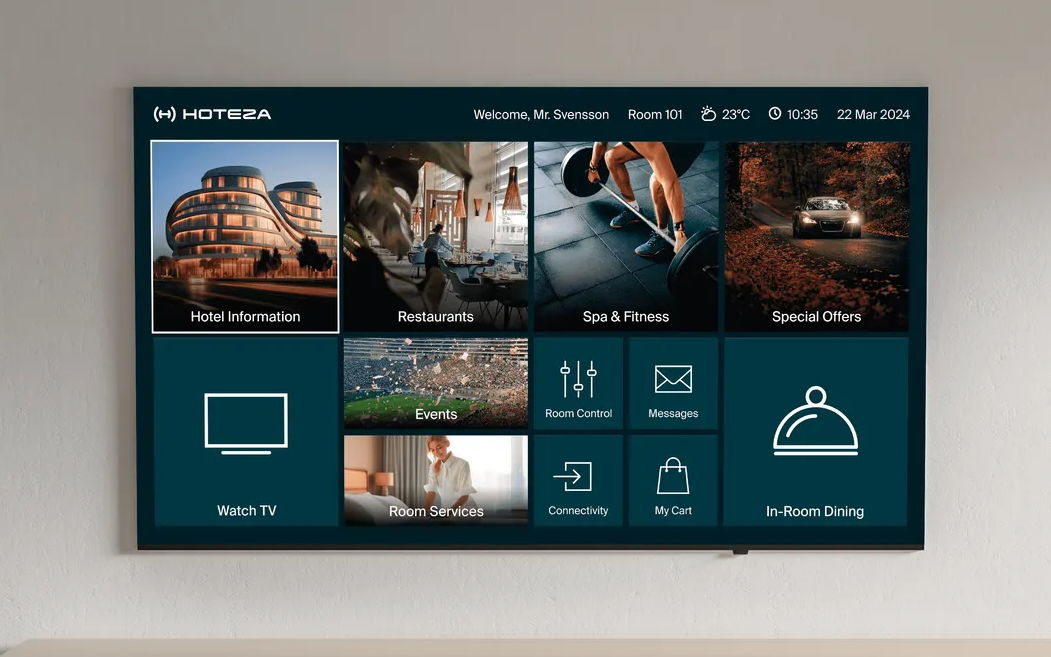
Task: Open Room Control sliders icon
Action: point(578,379)
